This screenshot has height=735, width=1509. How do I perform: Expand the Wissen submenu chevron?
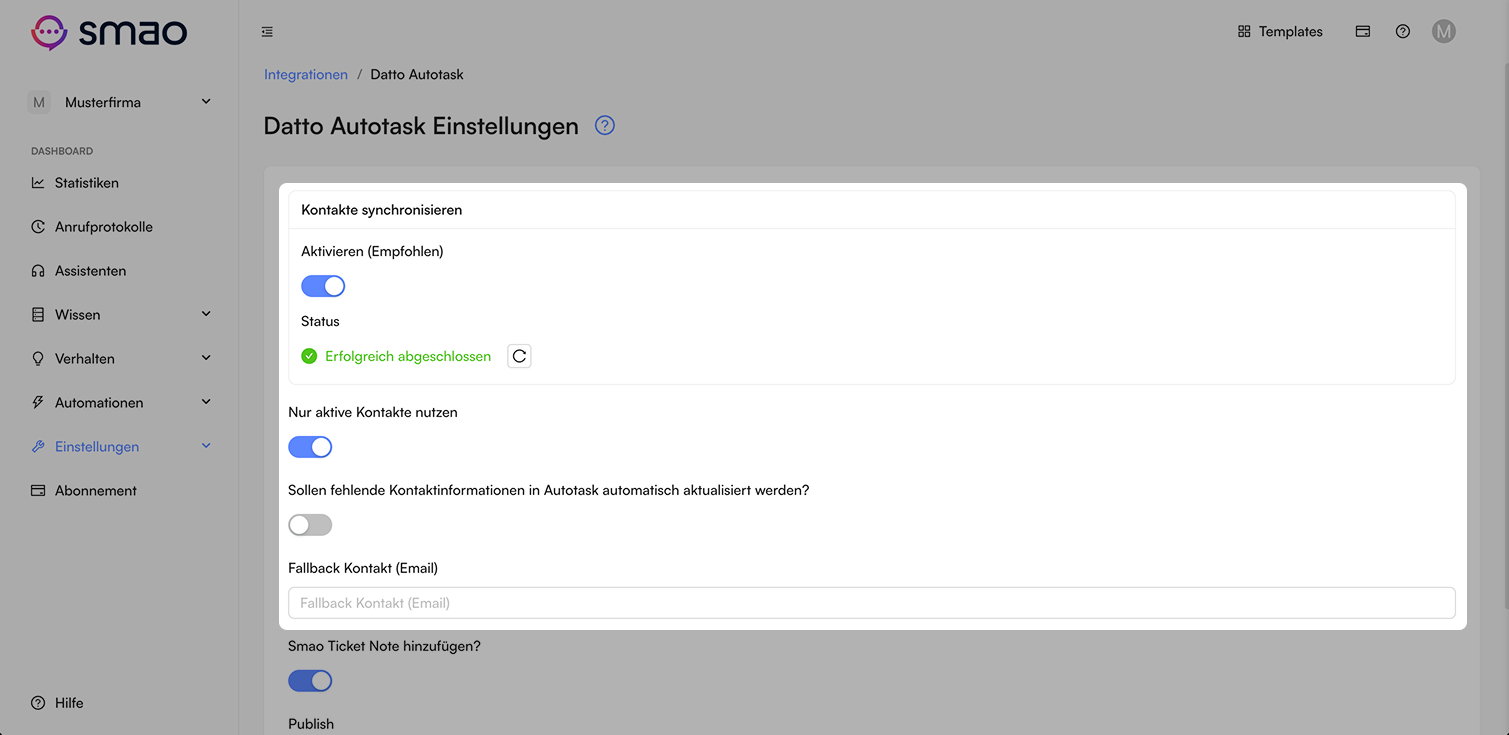pos(206,314)
